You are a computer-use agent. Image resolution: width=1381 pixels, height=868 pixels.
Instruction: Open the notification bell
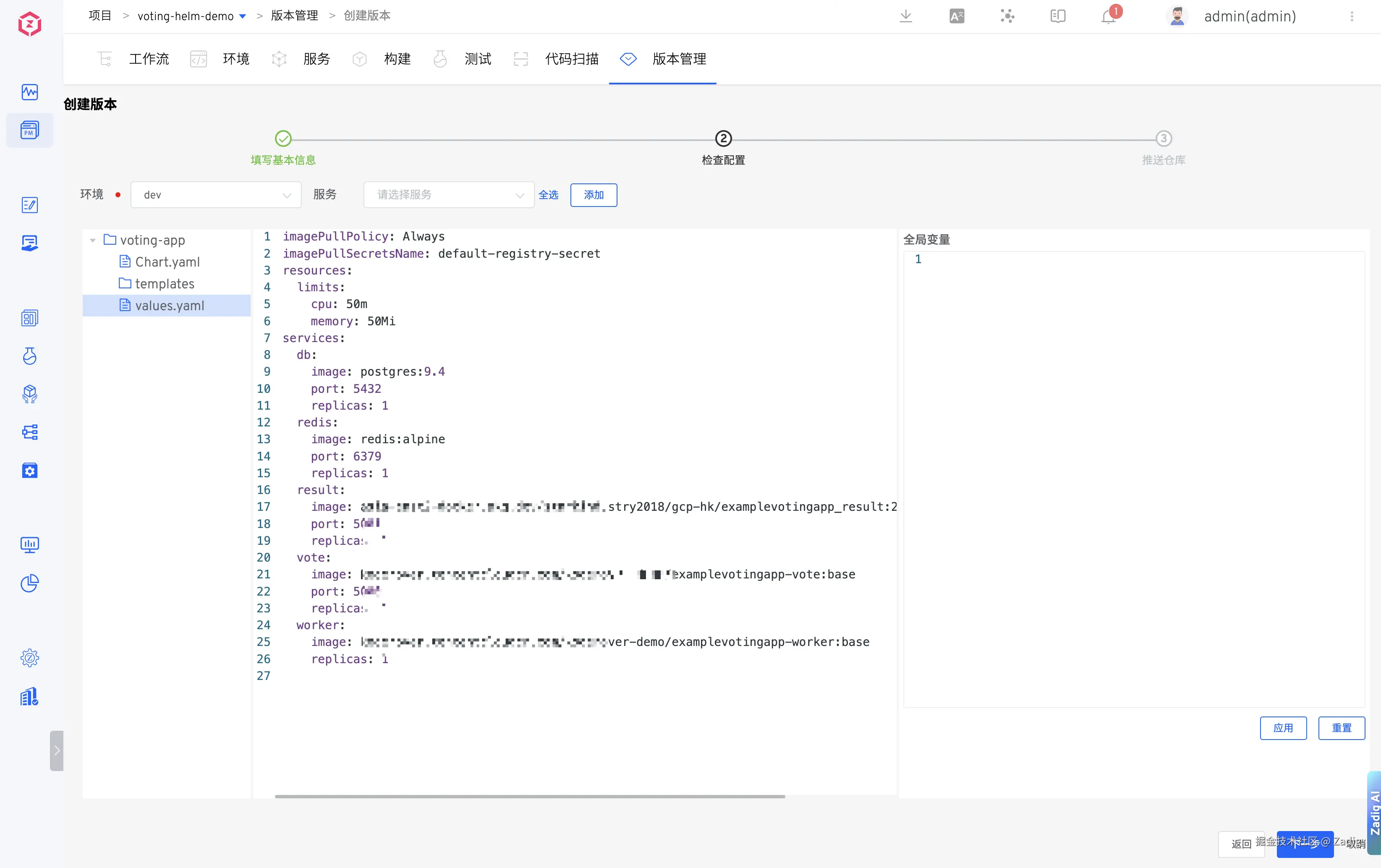1108,16
